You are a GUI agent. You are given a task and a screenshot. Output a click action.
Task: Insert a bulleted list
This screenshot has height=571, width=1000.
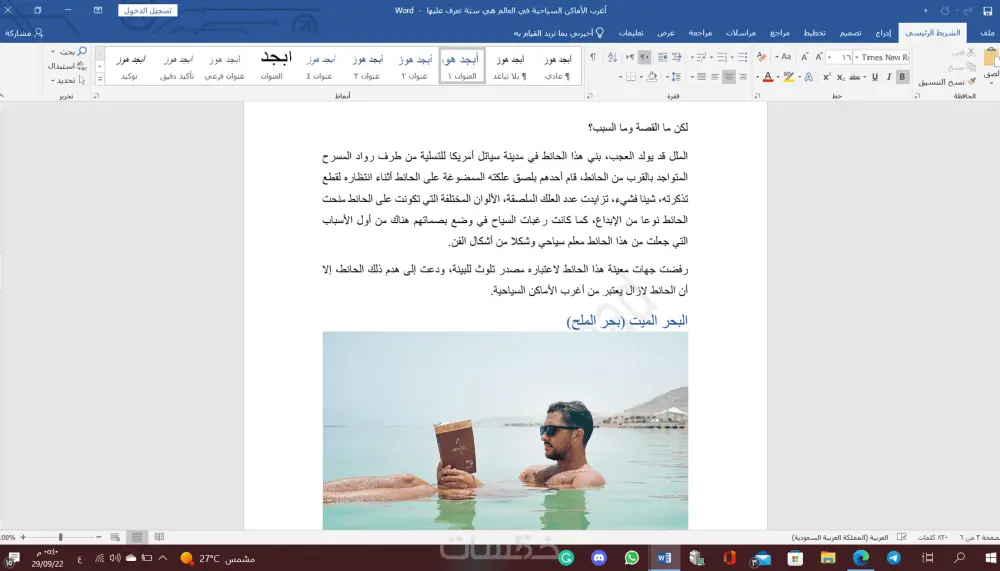coord(742,57)
